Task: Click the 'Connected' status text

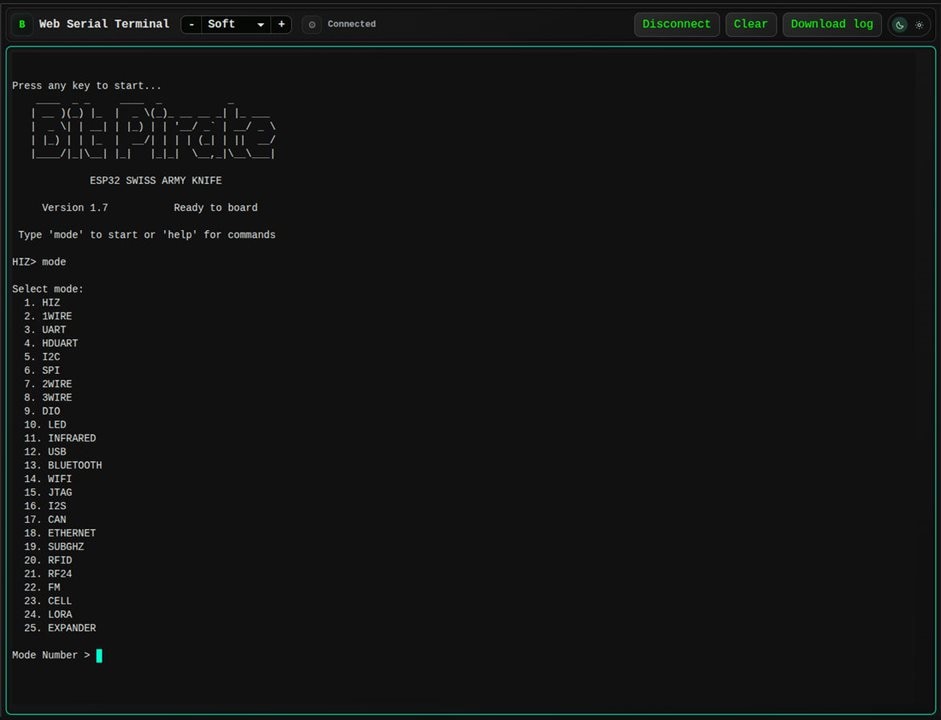Action: click(x=352, y=24)
